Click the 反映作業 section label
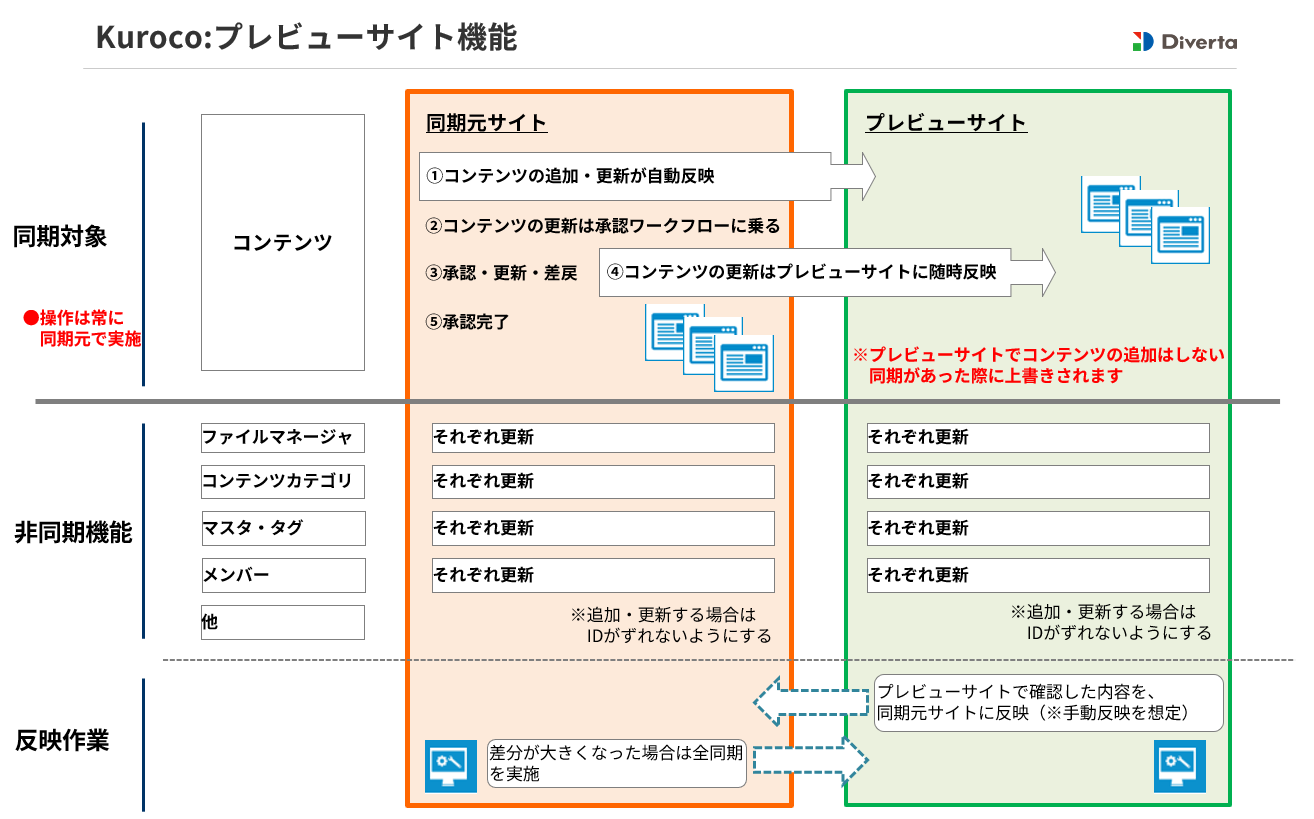Image resolution: width=1314 pixels, height=819 pixels. coord(62,741)
